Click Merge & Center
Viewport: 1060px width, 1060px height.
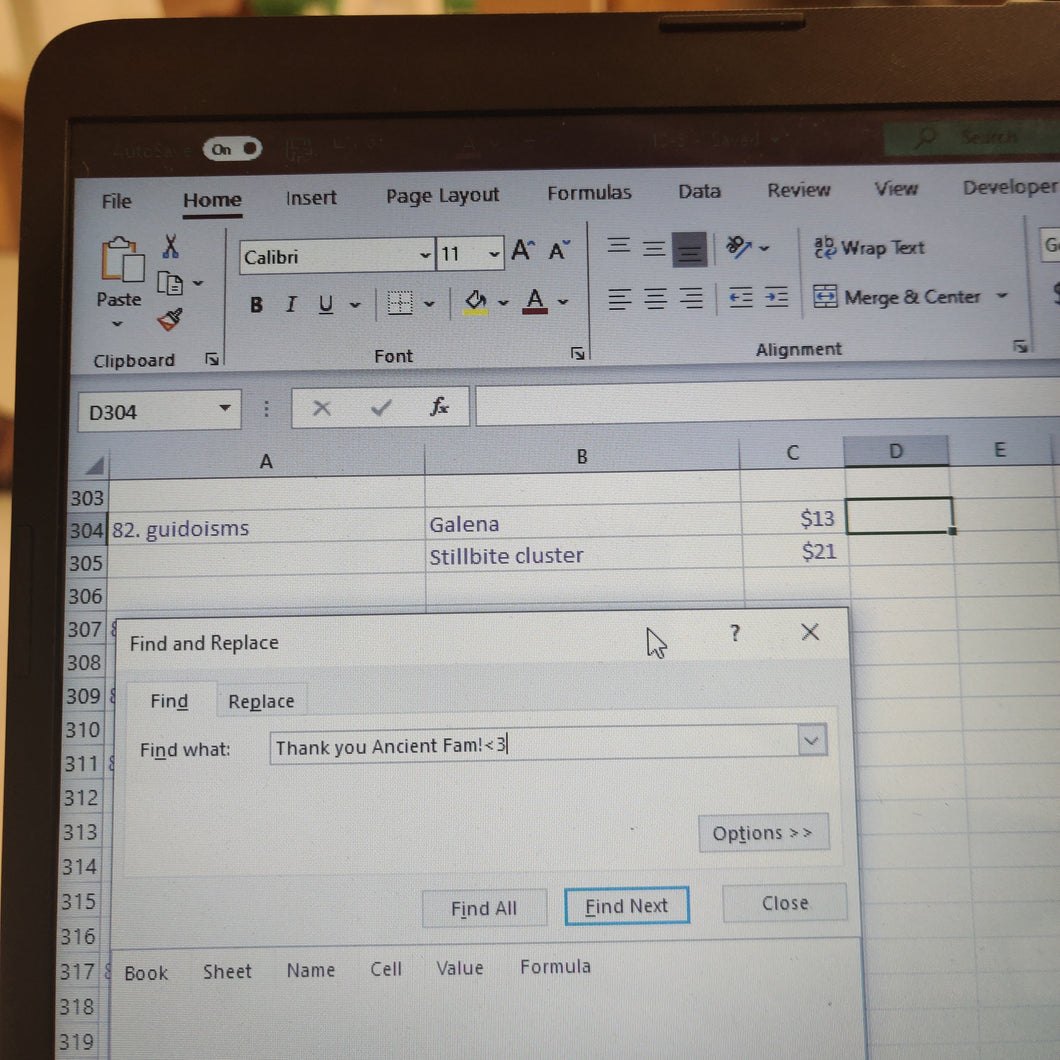pyautogui.click(x=897, y=296)
